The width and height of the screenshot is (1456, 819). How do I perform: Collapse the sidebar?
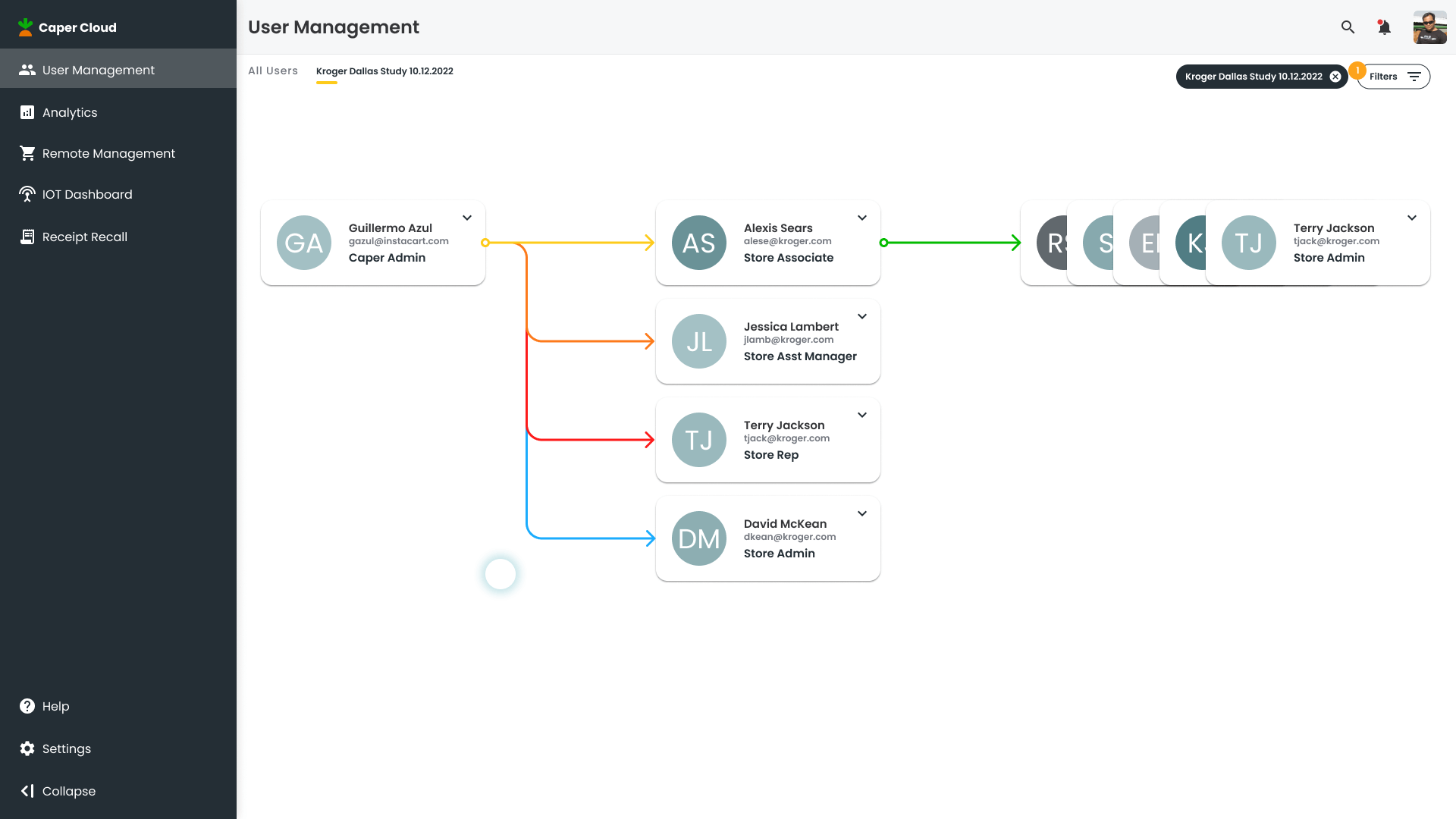(68, 791)
